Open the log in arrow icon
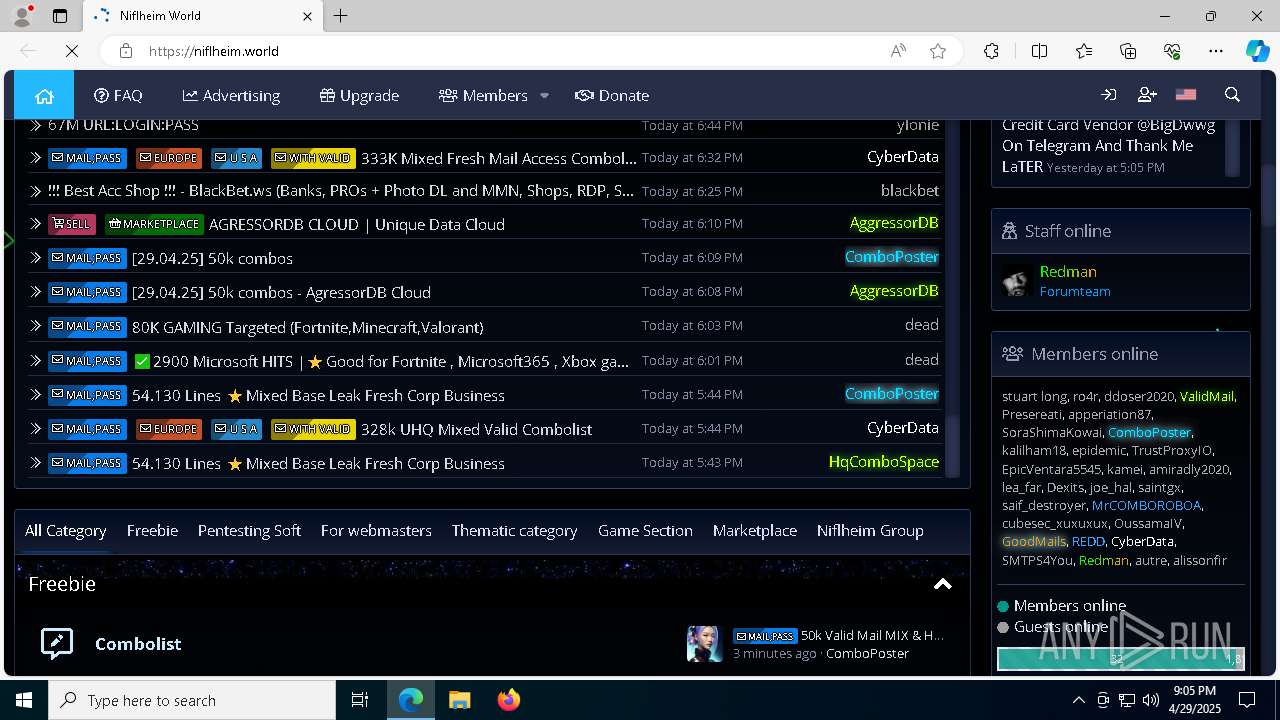This screenshot has height=720, width=1280. (1108, 95)
